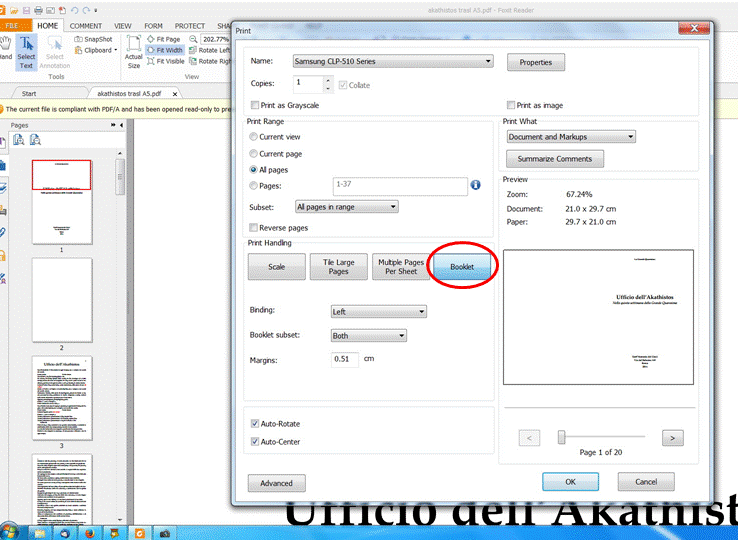This screenshot has width=738, height=540.
Task: Switch to the COMMENT ribbon tab
Action: (x=85, y=25)
